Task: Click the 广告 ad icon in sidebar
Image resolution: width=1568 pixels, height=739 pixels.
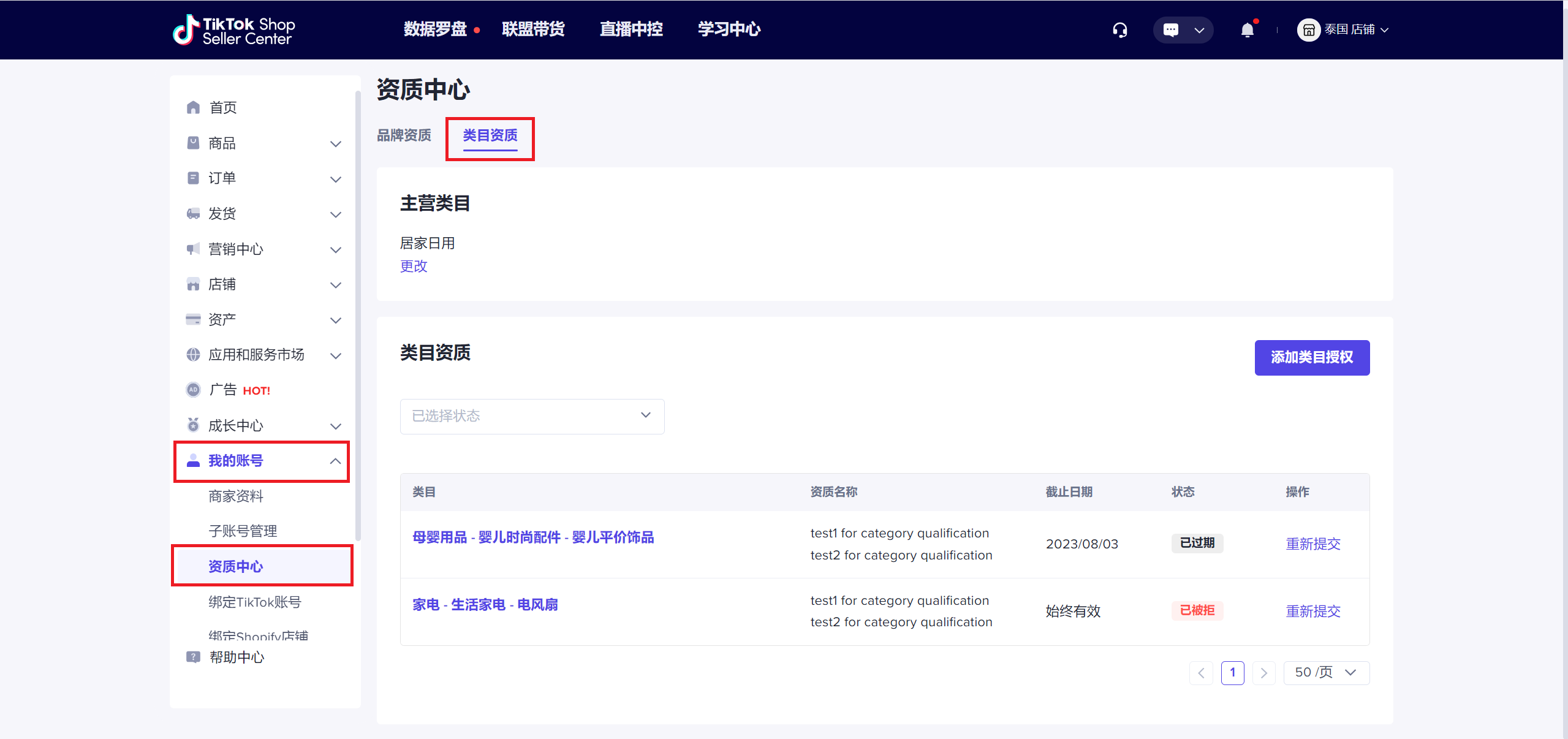Action: (x=194, y=390)
